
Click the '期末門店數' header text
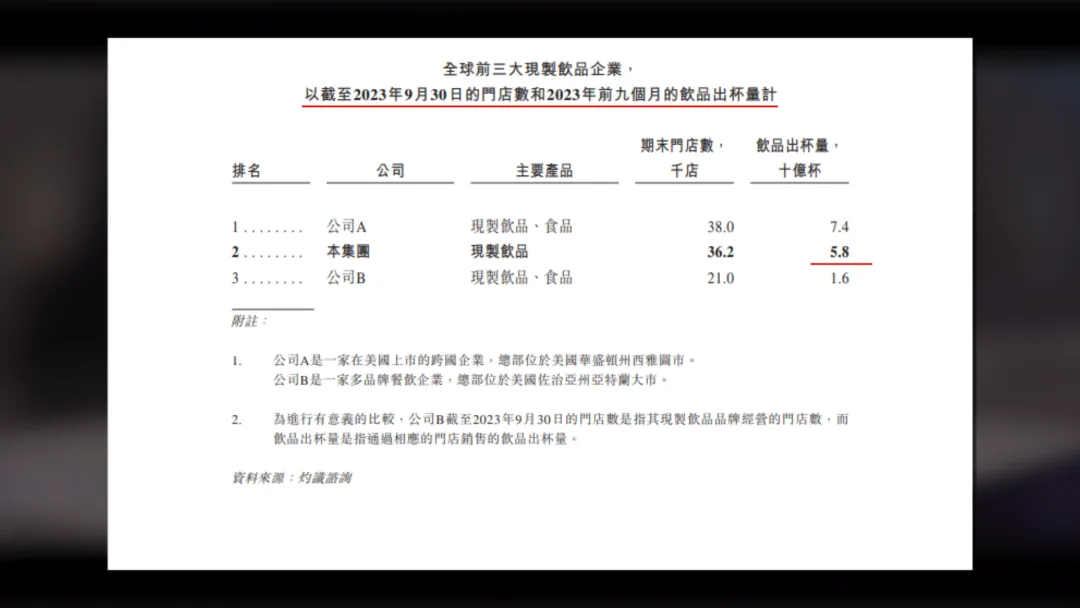pos(677,145)
